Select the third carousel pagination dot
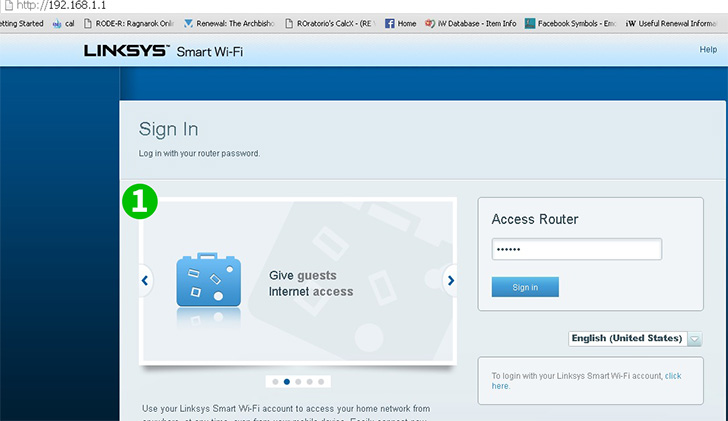The height and width of the screenshot is (421, 728). [x=298, y=382]
